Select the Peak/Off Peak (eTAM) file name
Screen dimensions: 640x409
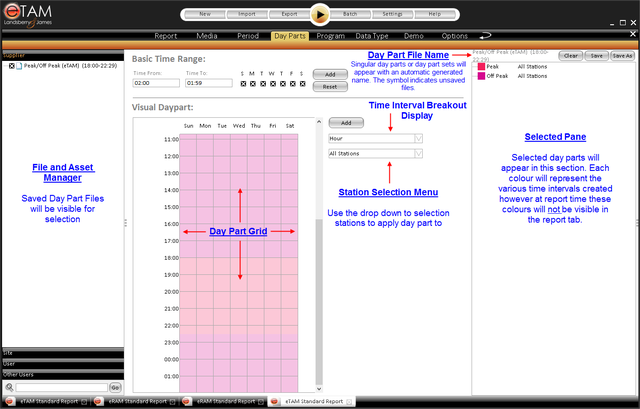pyautogui.click(x=70, y=66)
